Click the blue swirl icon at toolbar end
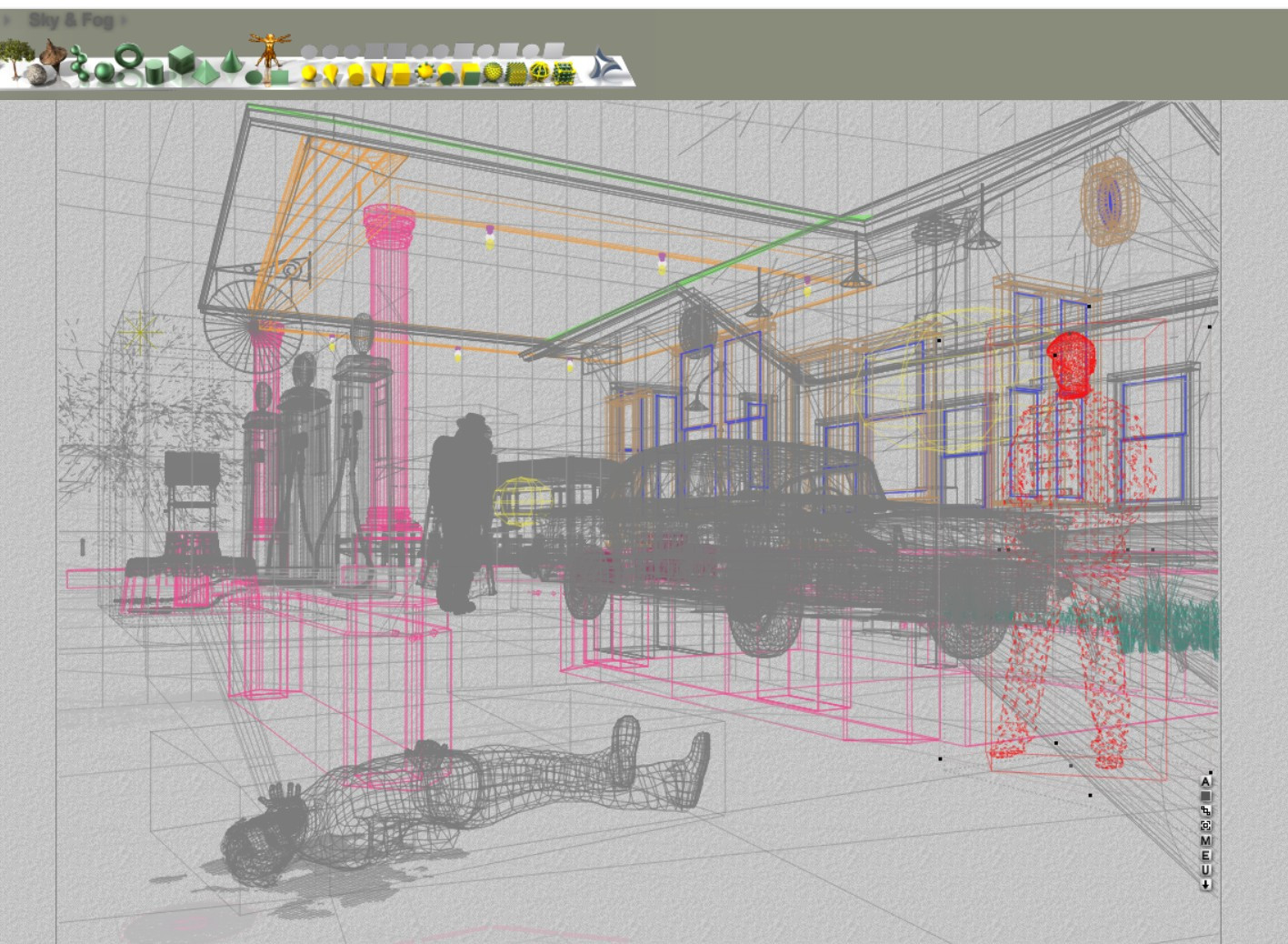1288x944 pixels. tap(604, 65)
